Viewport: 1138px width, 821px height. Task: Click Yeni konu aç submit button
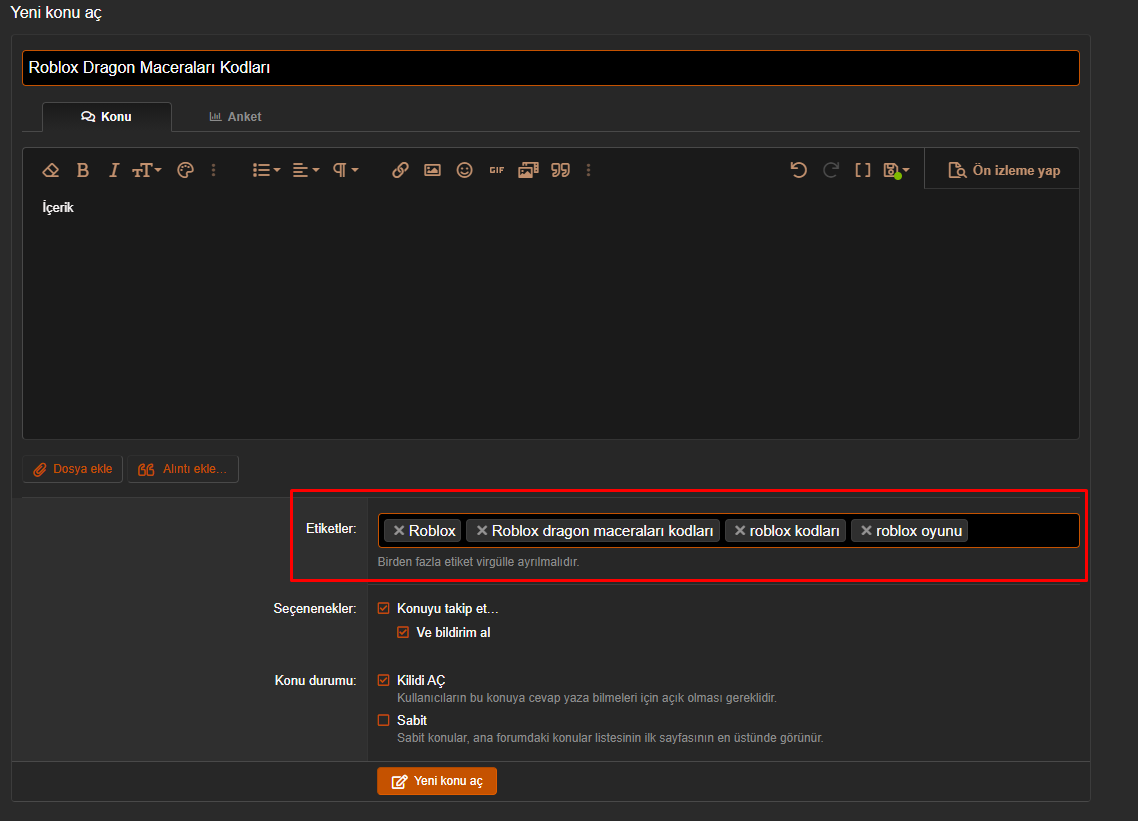click(x=437, y=781)
